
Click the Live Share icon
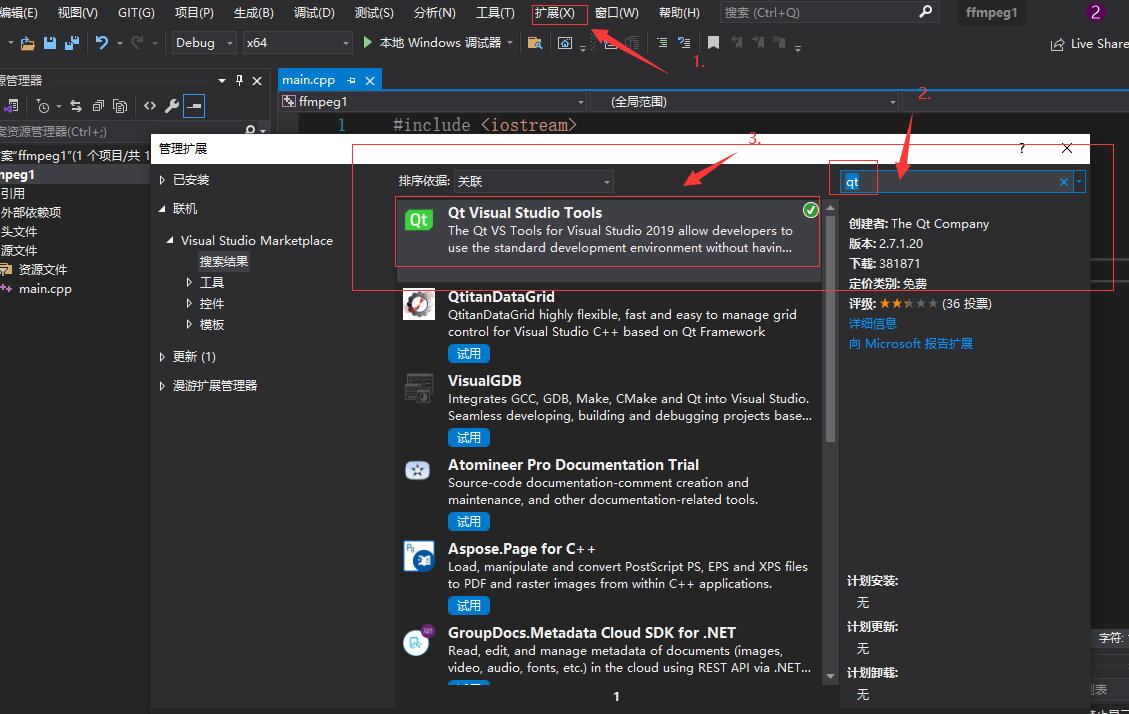tap(1057, 45)
